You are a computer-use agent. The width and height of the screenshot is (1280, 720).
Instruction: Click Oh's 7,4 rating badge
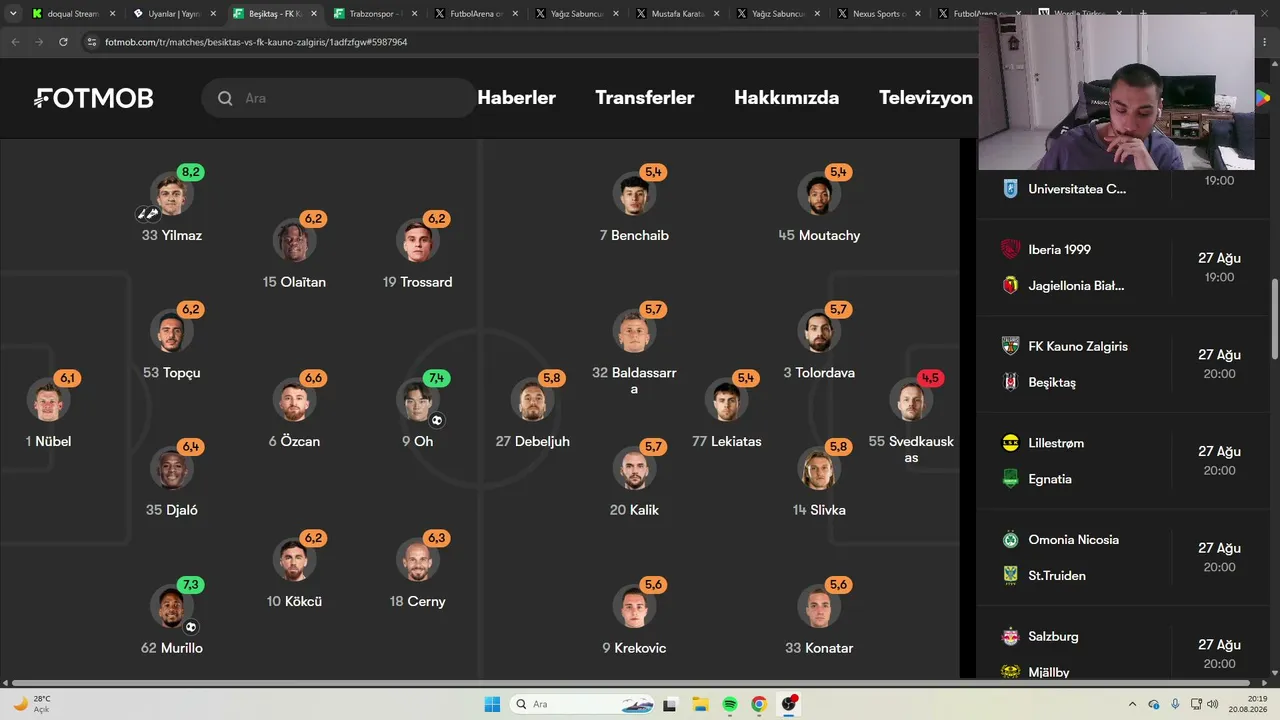click(436, 378)
